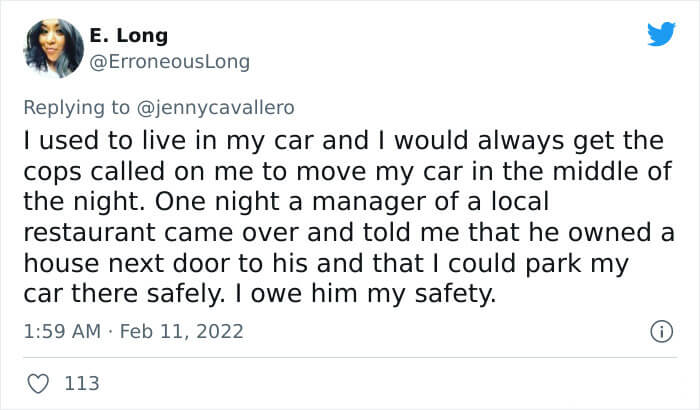The width and height of the screenshot is (700, 410).
Task: Click the tweet's first line "I used to live"
Action: (x=104, y=141)
